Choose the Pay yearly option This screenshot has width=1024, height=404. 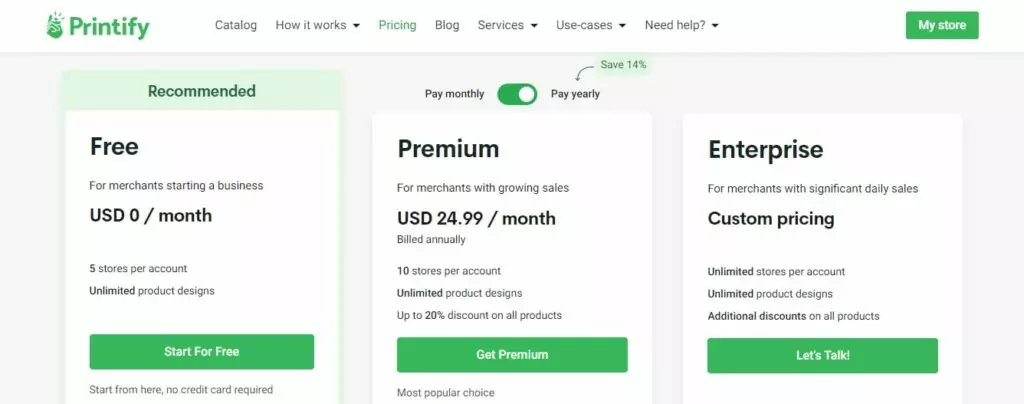575,94
